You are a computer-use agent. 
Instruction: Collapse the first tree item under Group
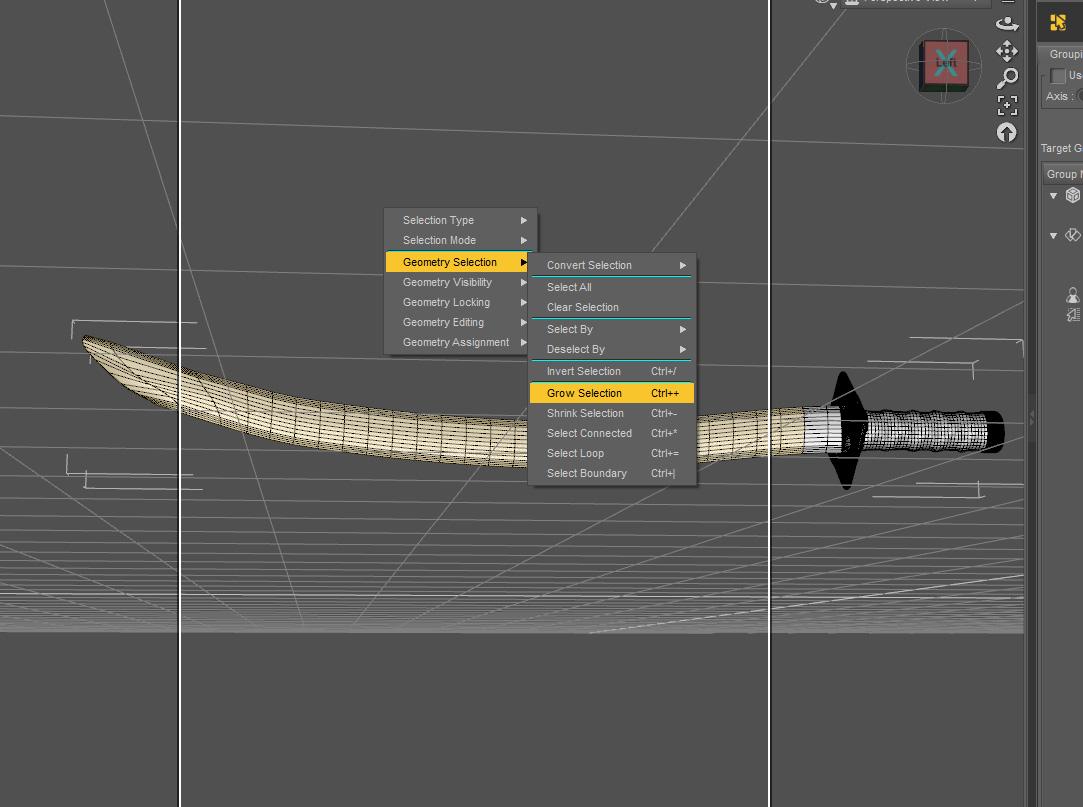(x=1052, y=195)
